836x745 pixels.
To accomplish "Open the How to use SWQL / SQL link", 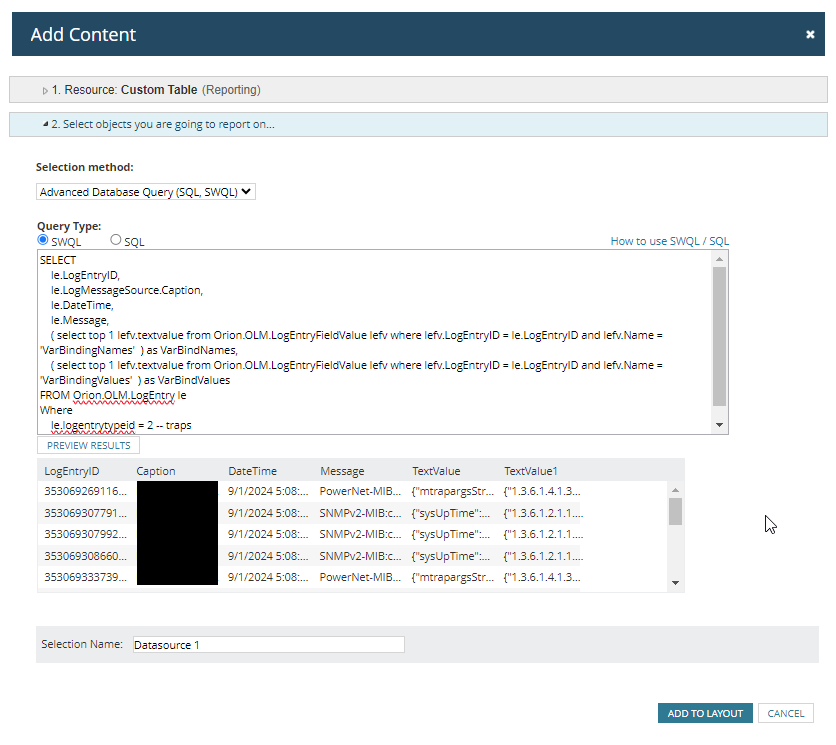I will [x=670, y=241].
